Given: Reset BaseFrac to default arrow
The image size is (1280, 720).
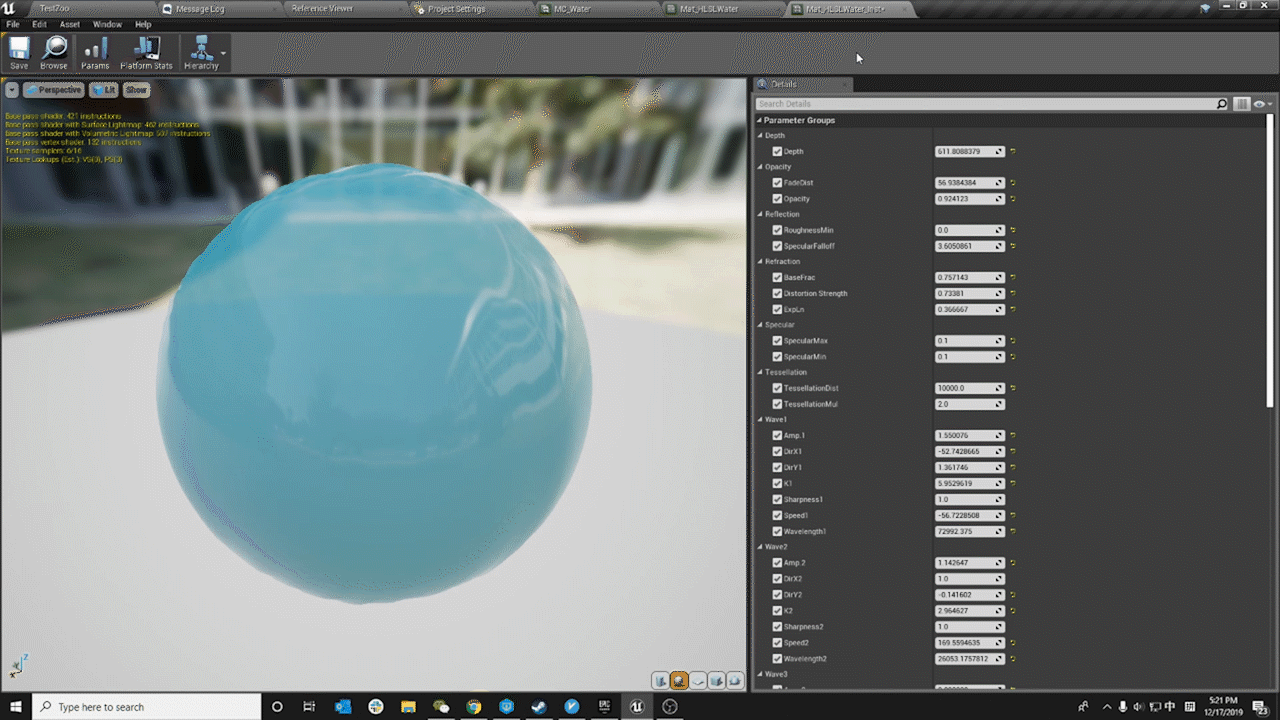Looking at the screenshot, I should coord(1013,277).
